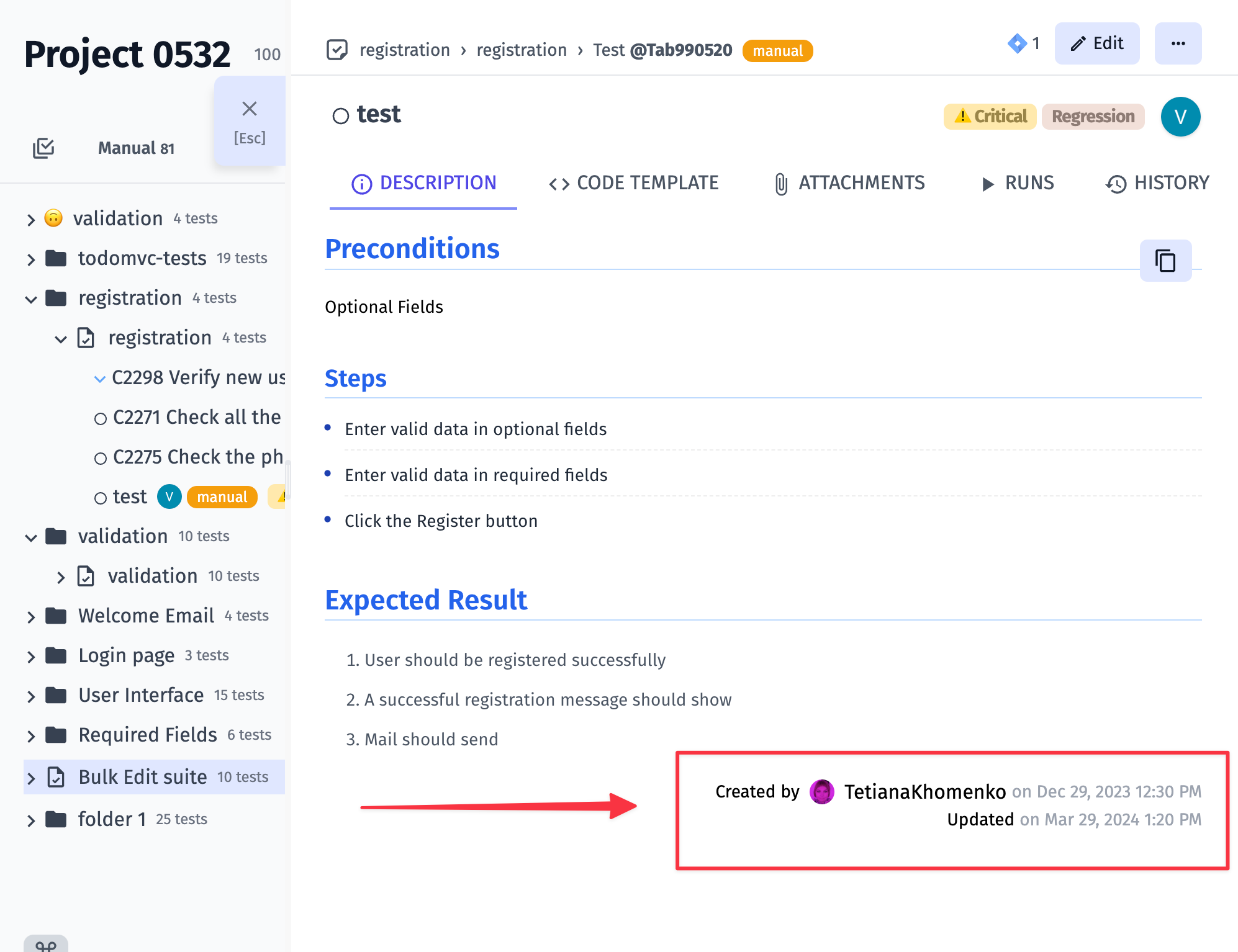Click the blue diamond linked issues icon
Screen dimensions: 1238x952
(1017, 43)
